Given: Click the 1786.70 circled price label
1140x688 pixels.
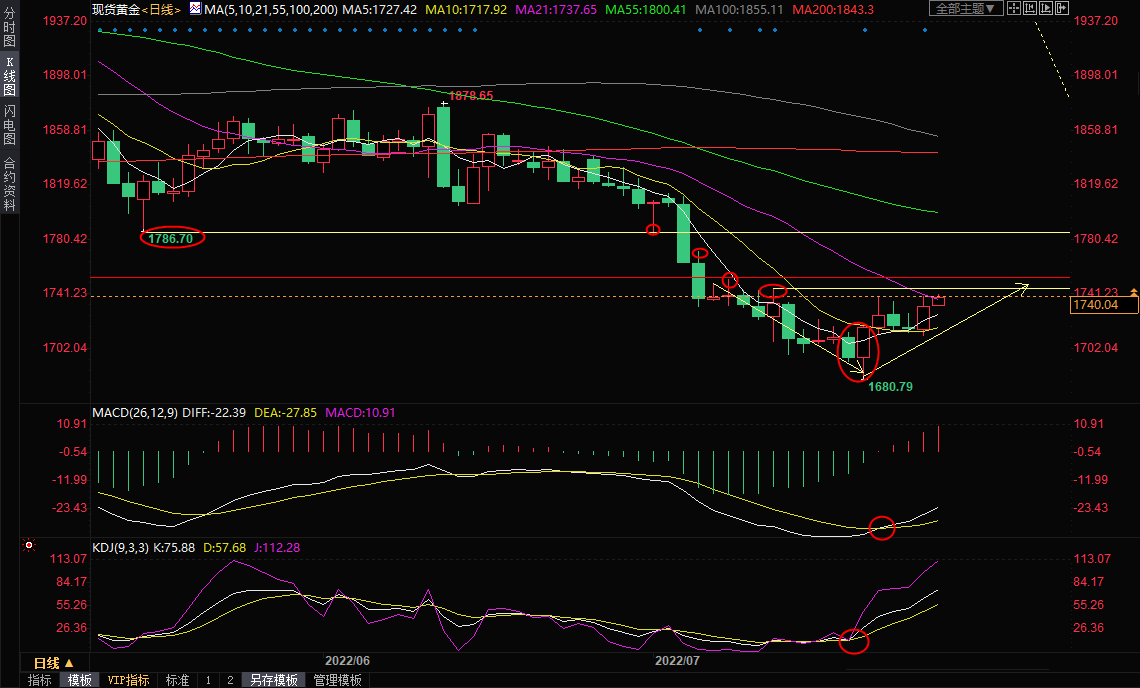Looking at the screenshot, I should pos(172,239).
